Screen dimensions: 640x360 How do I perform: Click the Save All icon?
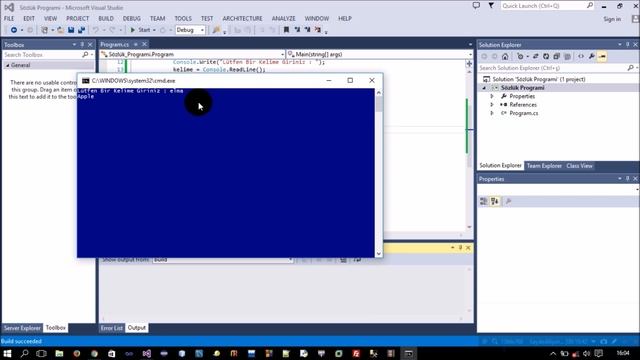point(81,30)
